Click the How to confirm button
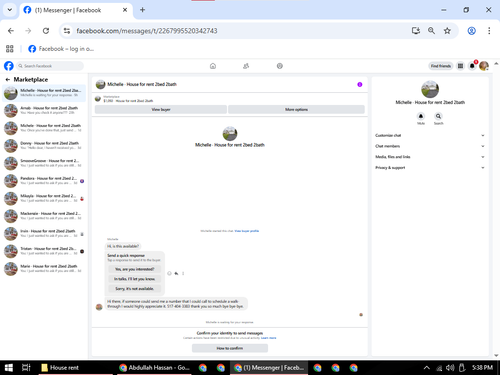 (x=230, y=348)
